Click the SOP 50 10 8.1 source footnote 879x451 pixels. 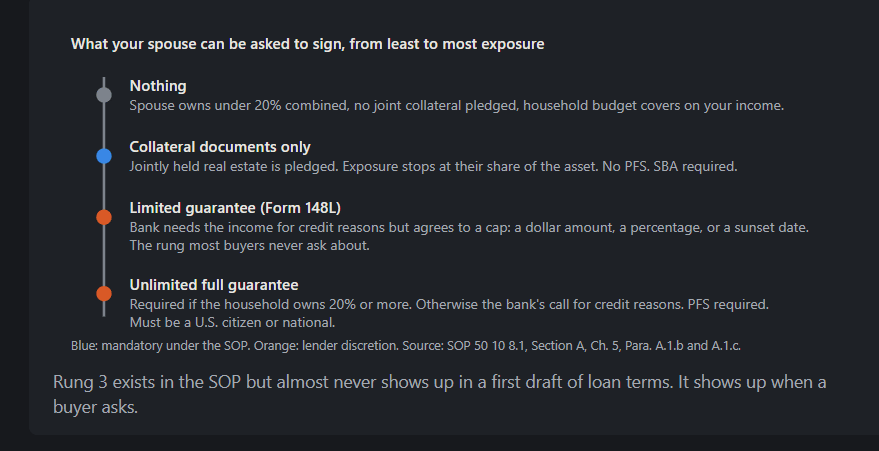pyautogui.click(x=572, y=346)
